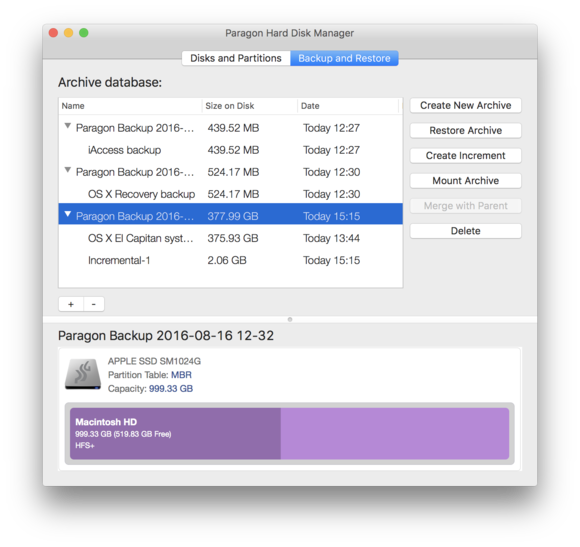
Task: Collapse the 524.17 MB Paragon Backup group
Action: pos(68,170)
